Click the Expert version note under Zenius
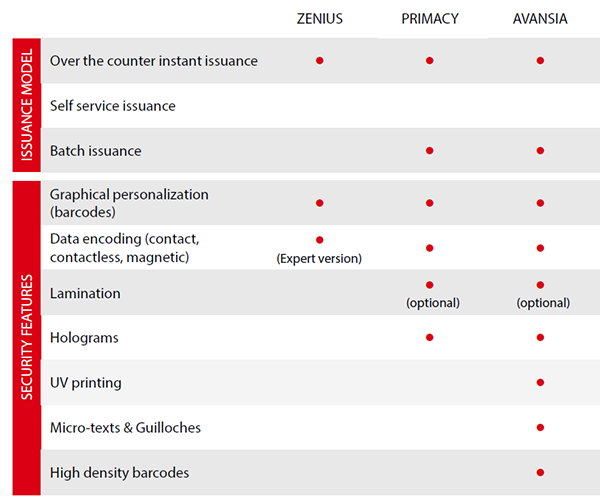The height and width of the screenshot is (502, 600). [x=319, y=259]
